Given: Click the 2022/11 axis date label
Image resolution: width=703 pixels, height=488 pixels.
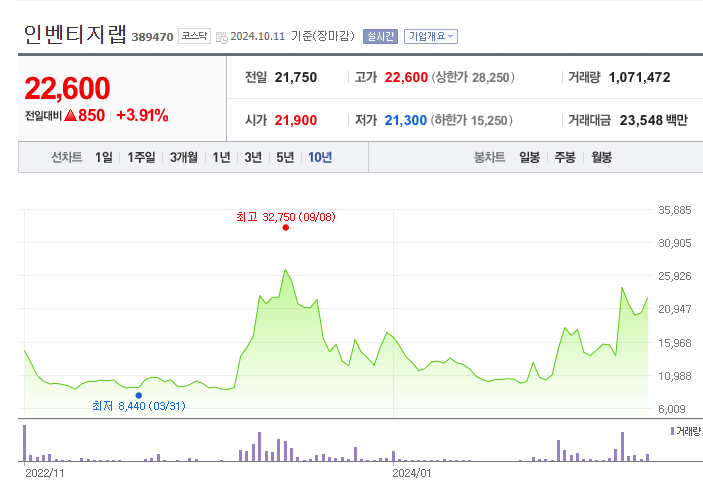Looking at the screenshot, I should click(44, 473).
